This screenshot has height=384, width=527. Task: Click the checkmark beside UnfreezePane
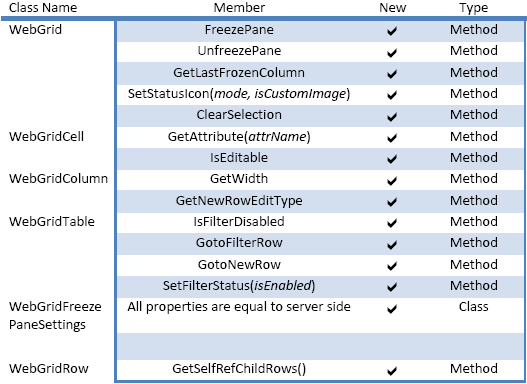tap(392, 53)
